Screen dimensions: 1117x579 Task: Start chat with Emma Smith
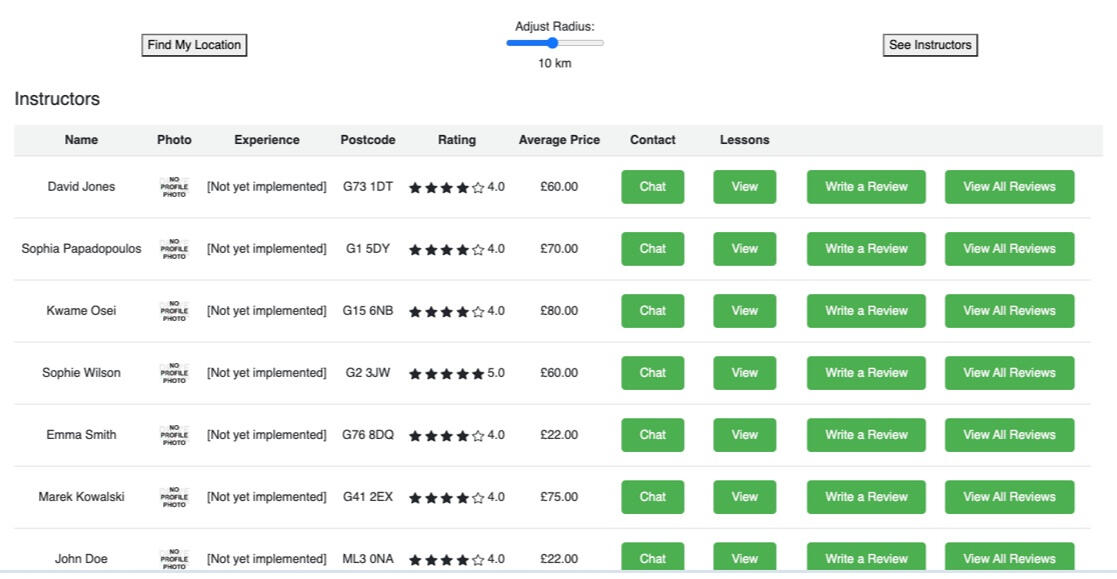tap(652, 435)
